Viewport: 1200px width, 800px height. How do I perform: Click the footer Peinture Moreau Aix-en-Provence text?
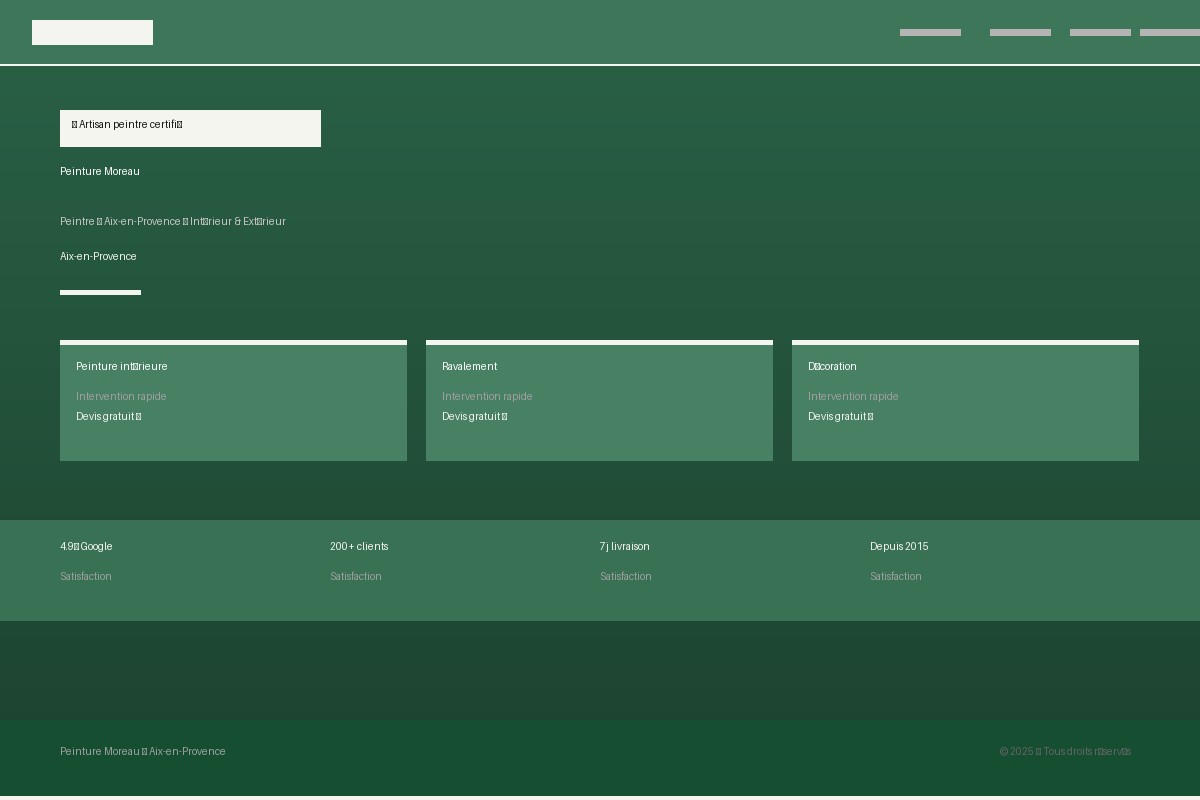tap(143, 752)
